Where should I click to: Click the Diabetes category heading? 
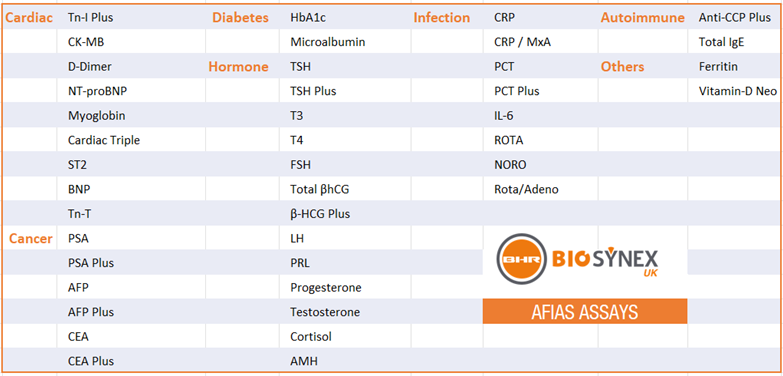coord(240,17)
